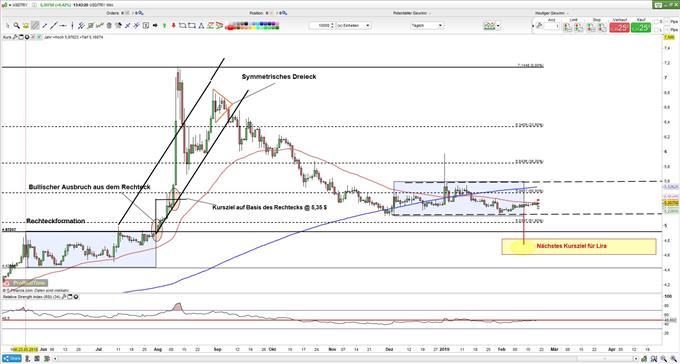Click the Anz quantity input field
680x364 pixels.
pyautogui.click(x=552, y=26)
